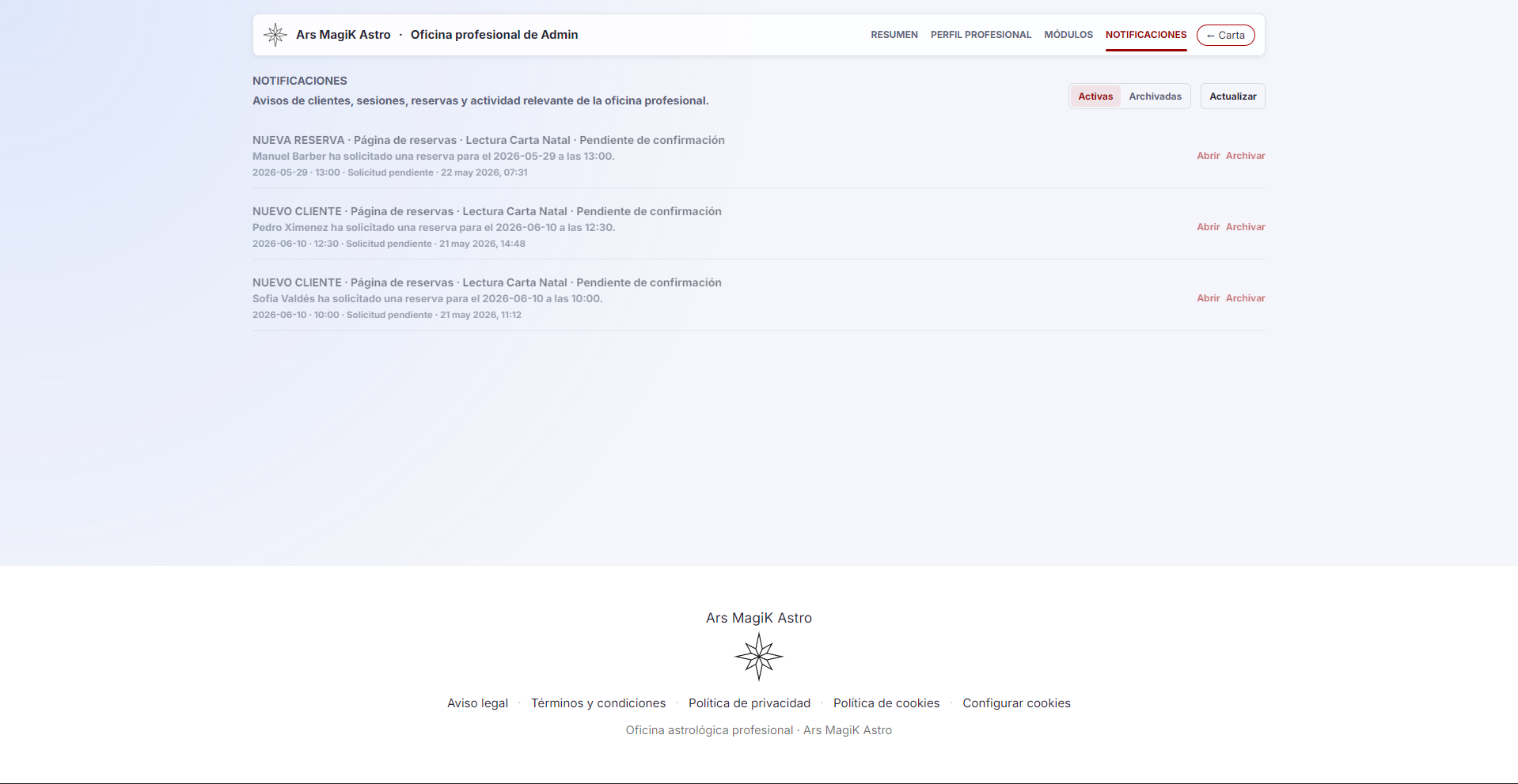Click the timestamp 21 may 2026, 14:48 line
This screenshot has width=1518, height=784.
[389, 244]
